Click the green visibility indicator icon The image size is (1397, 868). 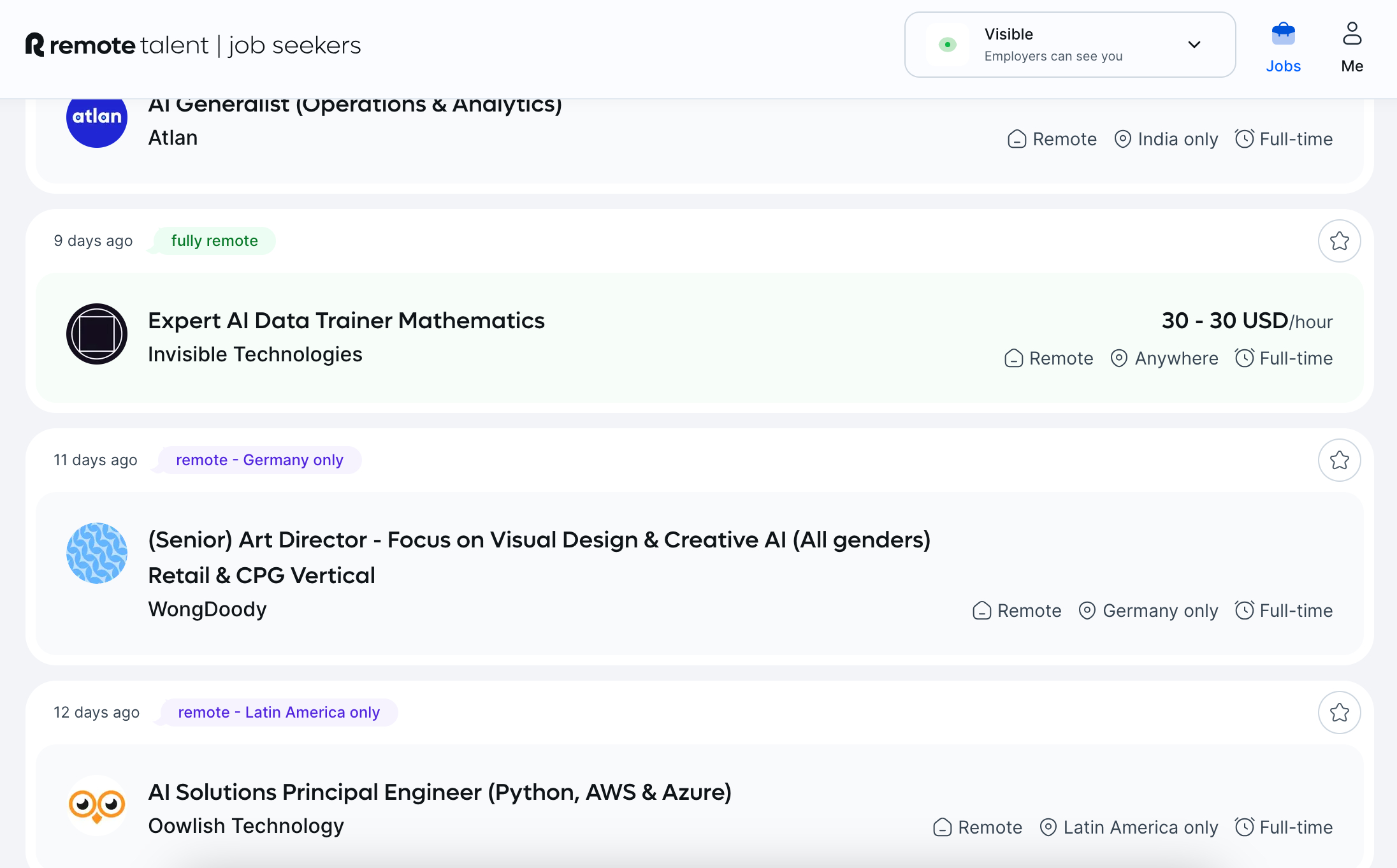[947, 45]
